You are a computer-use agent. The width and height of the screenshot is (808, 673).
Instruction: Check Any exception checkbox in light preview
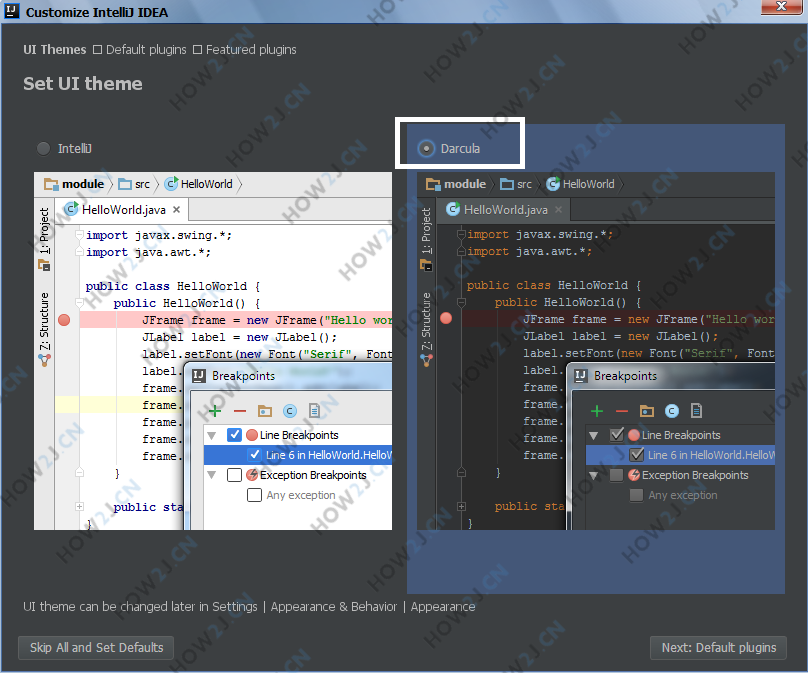tap(254, 495)
